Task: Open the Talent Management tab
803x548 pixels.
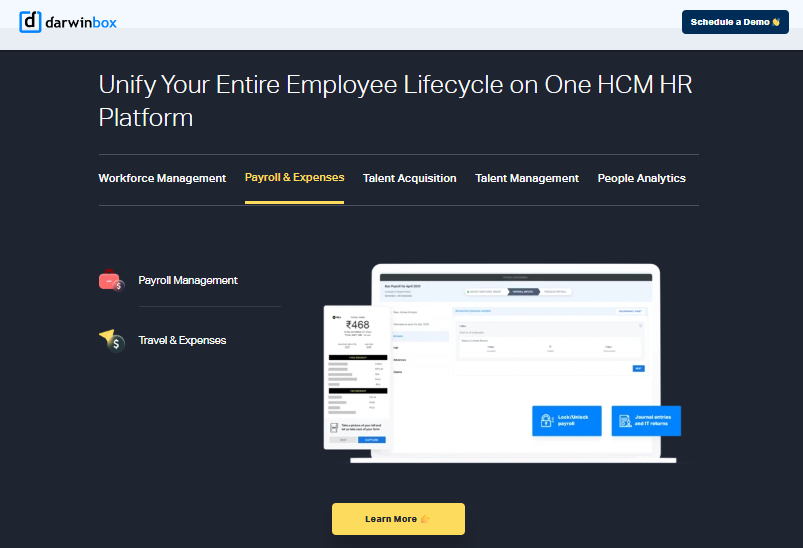Action: tap(527, 178)
